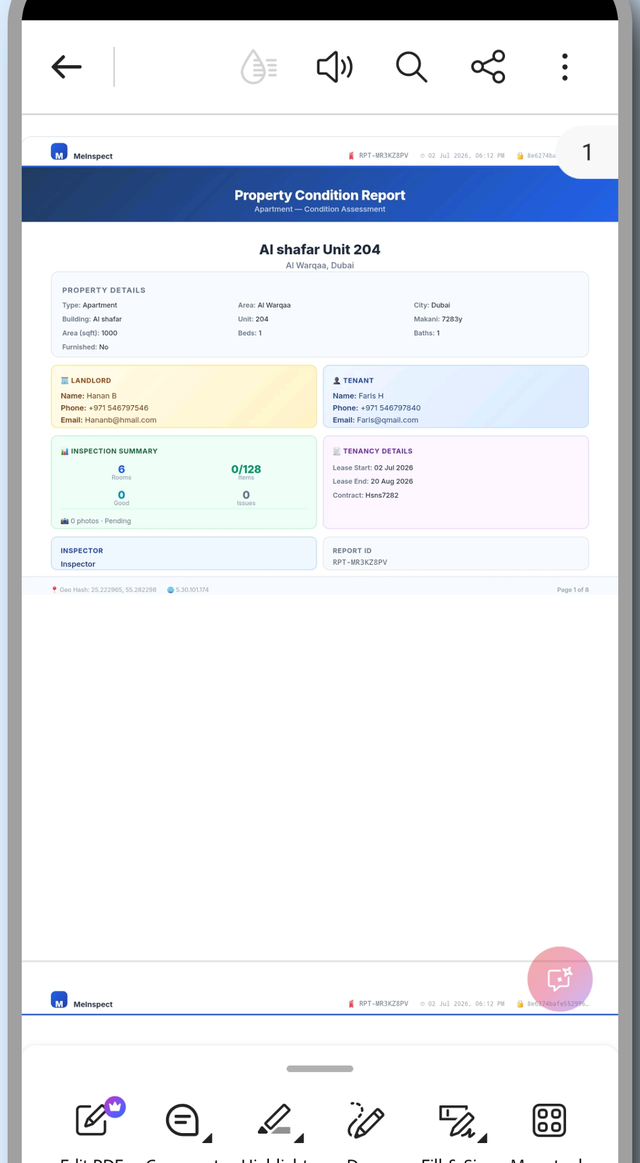Click Furnished: No field
The height and width of the screenshot is (1163, 640).
pos(85,347)
